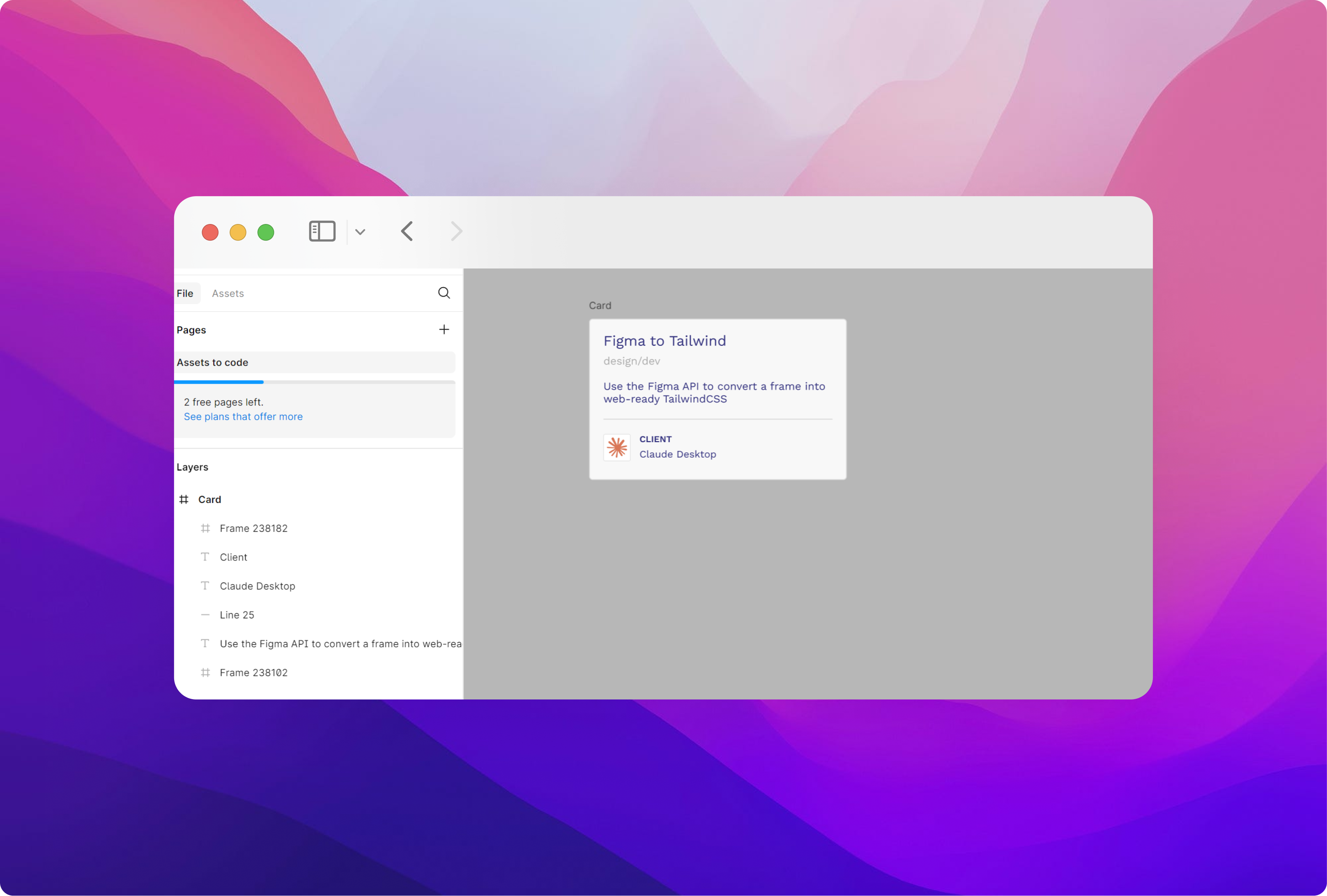Open the sidebar options chevron dropdown
Viewport: 1327px width, 896px height.
tap(360, 232)
